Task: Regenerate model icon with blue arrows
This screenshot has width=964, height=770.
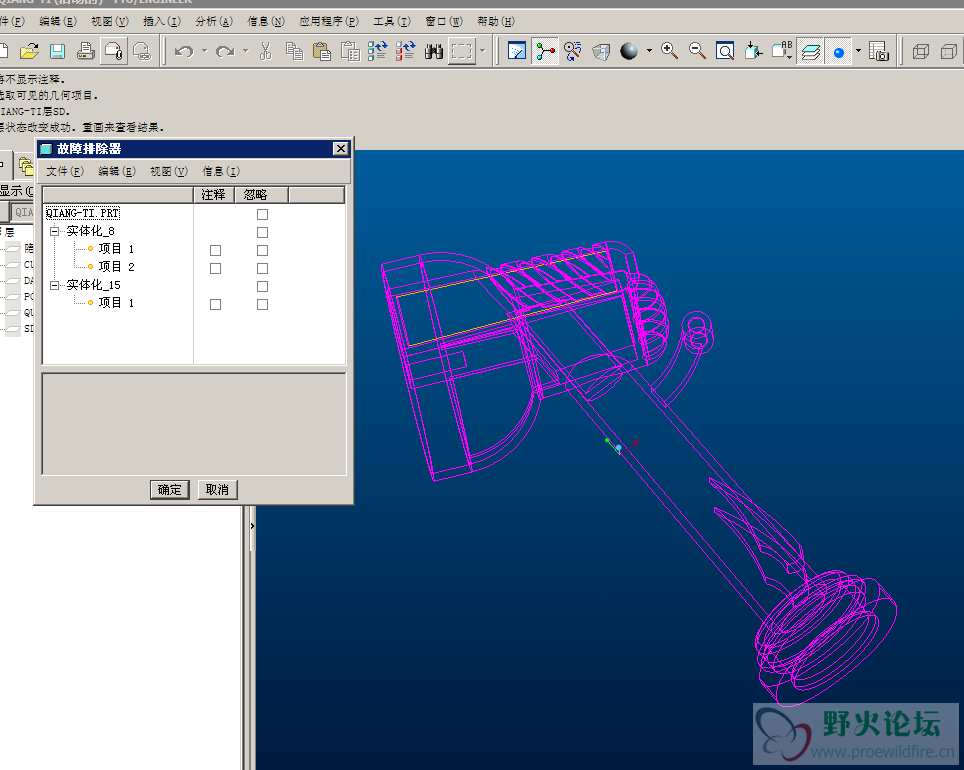Action: 377,51
